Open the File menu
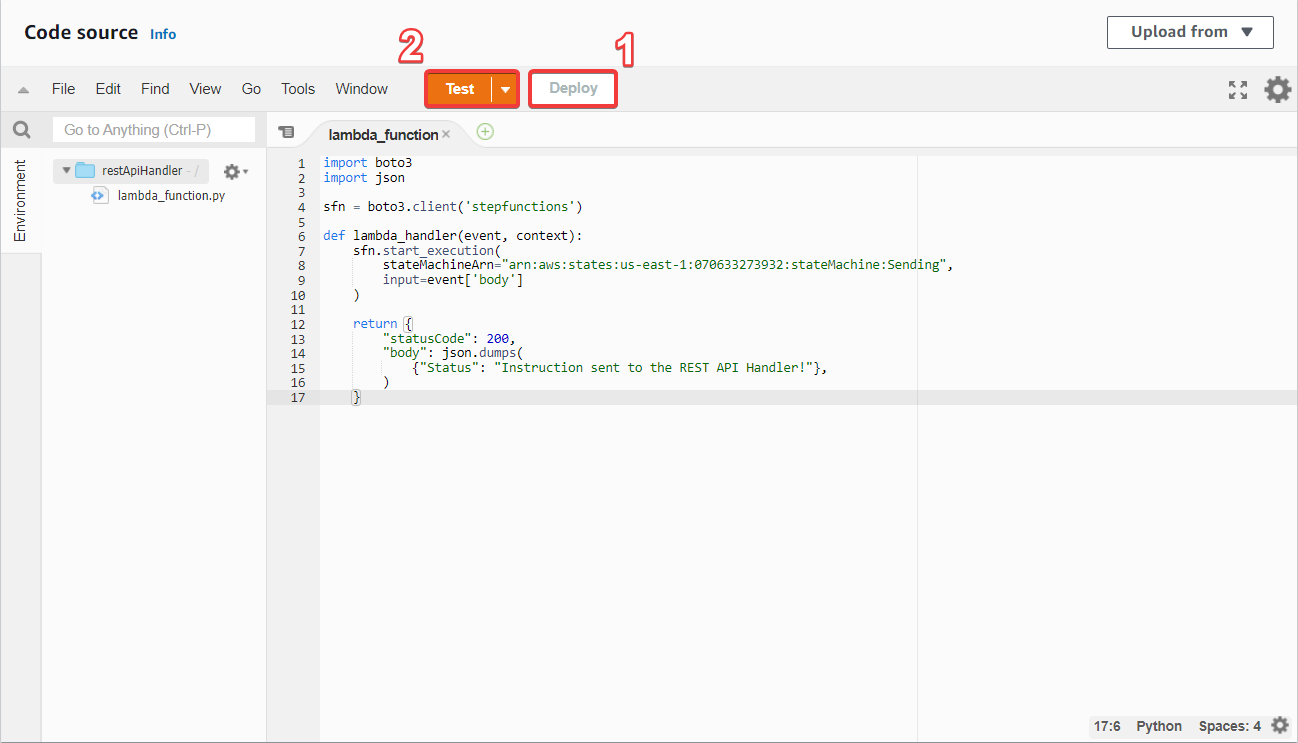The image size is (1298, 743). click(63, 89)
